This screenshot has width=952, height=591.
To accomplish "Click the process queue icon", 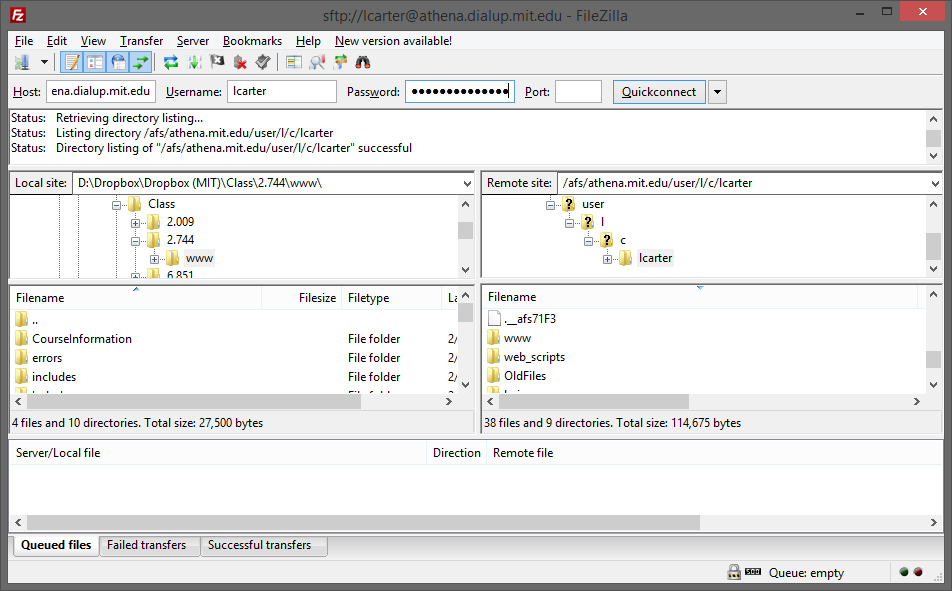I will coord(194,62).
